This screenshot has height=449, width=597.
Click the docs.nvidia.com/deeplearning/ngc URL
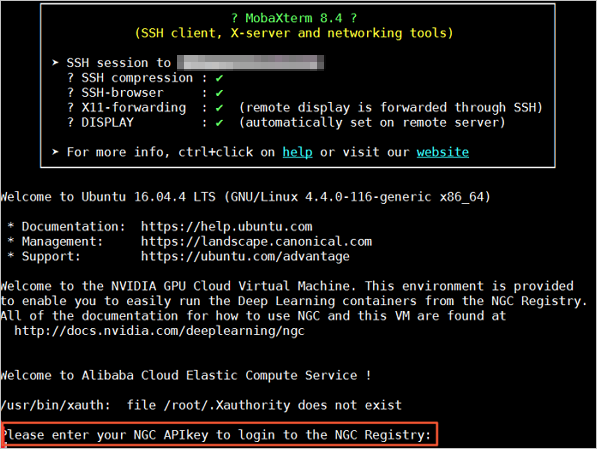(159, 331)
